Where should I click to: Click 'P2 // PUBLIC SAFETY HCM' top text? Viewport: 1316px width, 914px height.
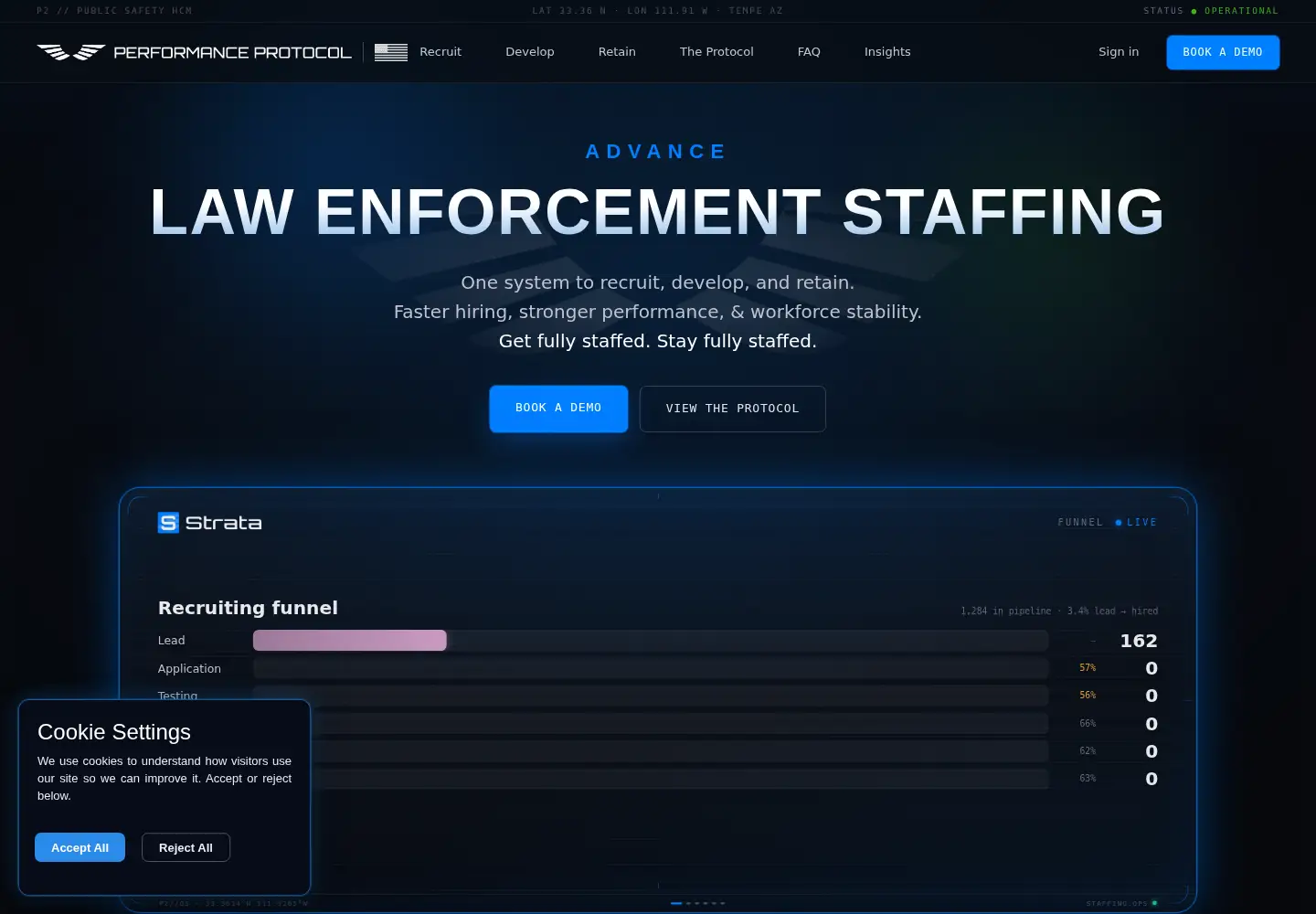(x=114, y=11)
